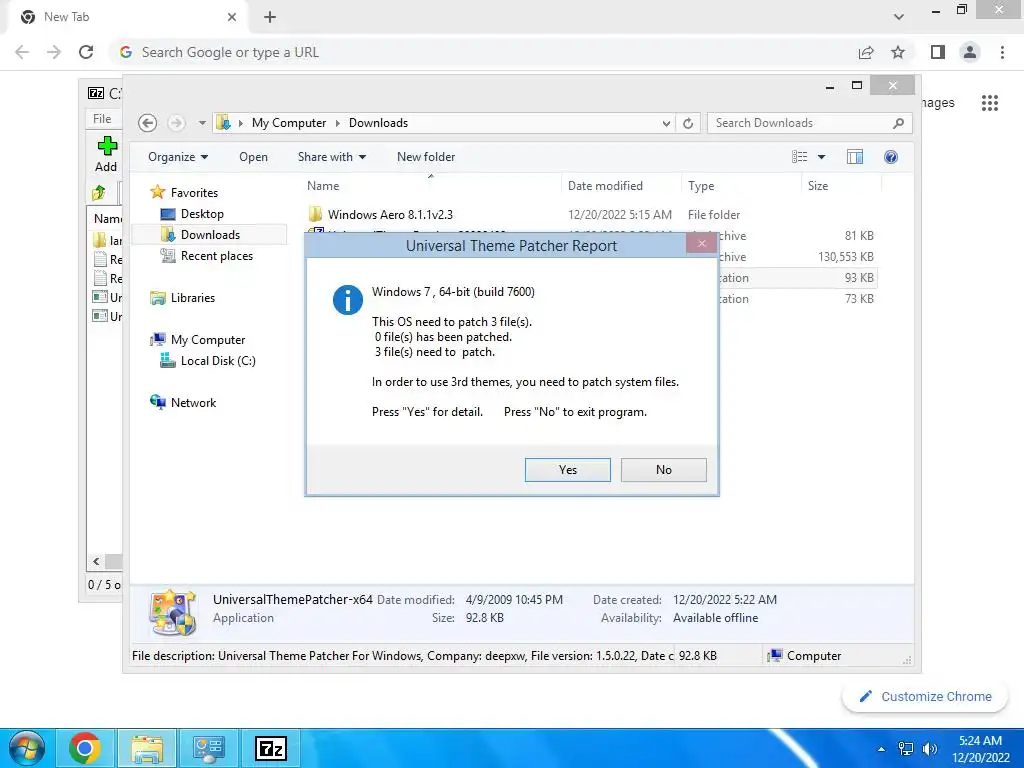1024x768 pixels.
Task: Refresh the Downloads folder view
Action: click(x=688, y=123)
